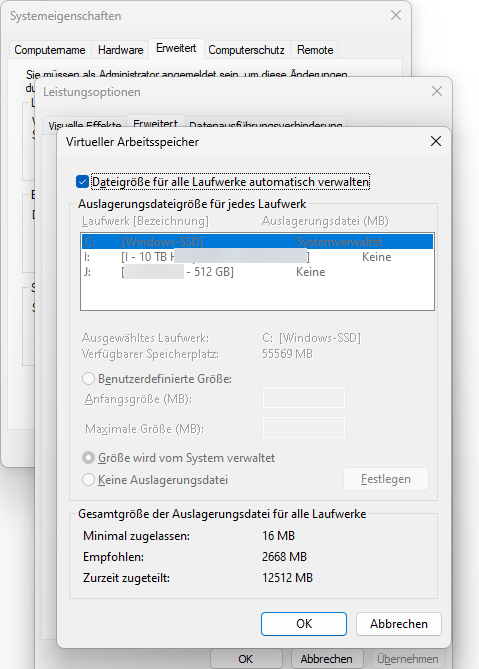Click Abbrechen in the Leistungsoptionen window
The height and width of the screenshot is (669, 479).
click(x=326, y=659)
